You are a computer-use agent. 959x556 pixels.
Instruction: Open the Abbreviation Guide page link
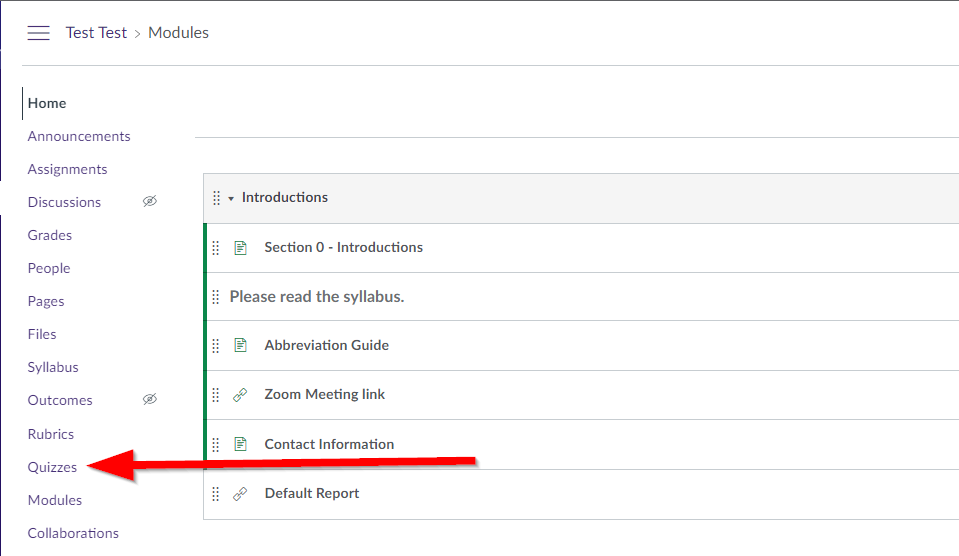click(x=327, y=346)
